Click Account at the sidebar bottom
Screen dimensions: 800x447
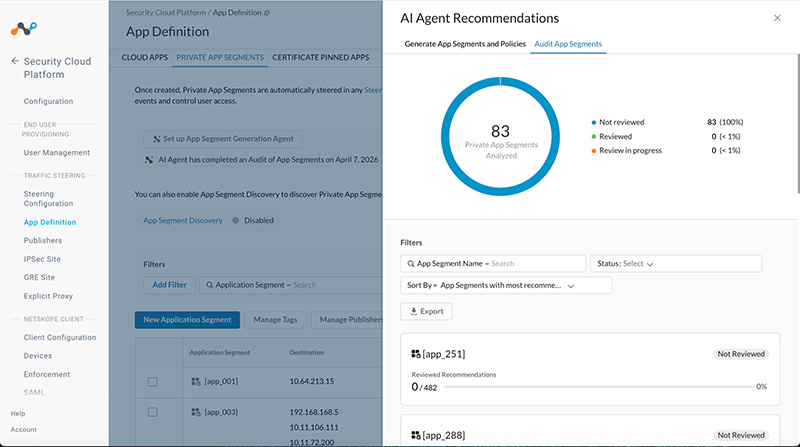pos(23,430)
